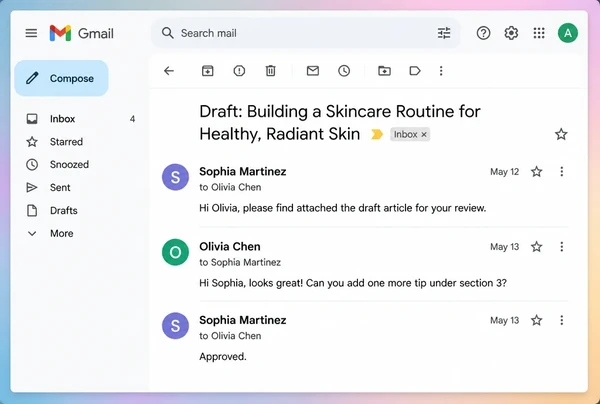Viewport: 600px width, 404px height.
Task: Open message 'Hi Sophia, looks great!'
Action: pyautogui.click(x=353, y=283)
